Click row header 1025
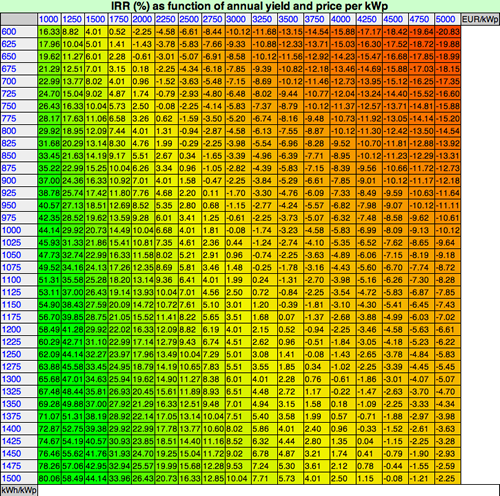 pyautogui.click(x=19, y=243)
